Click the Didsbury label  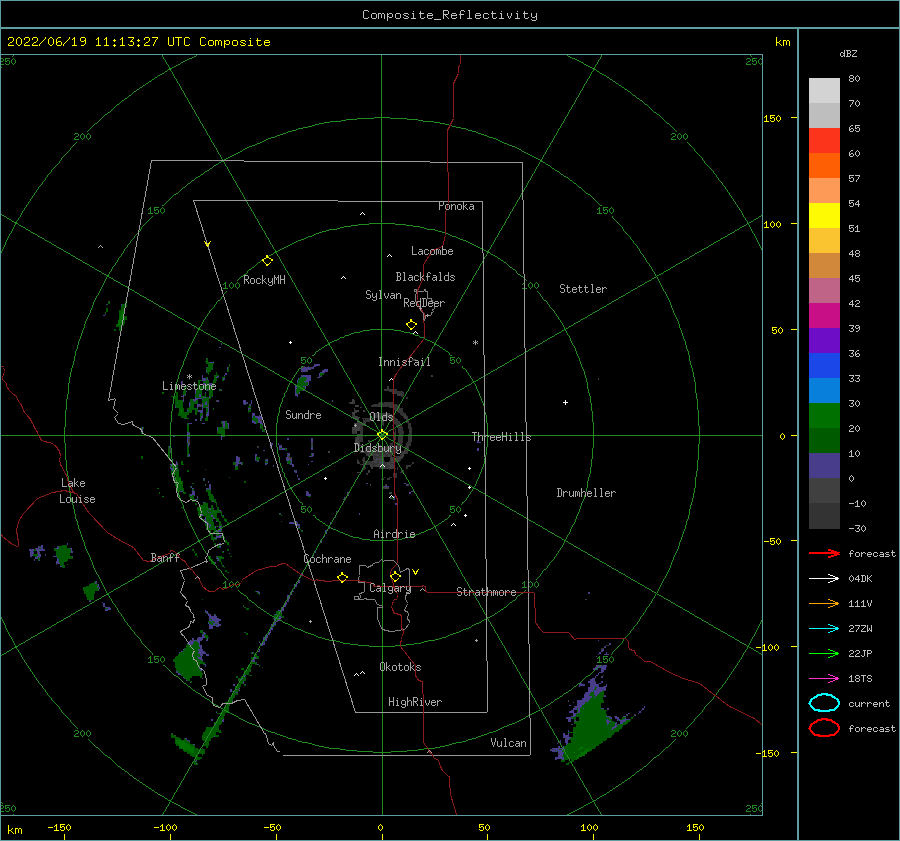point(378,448)
